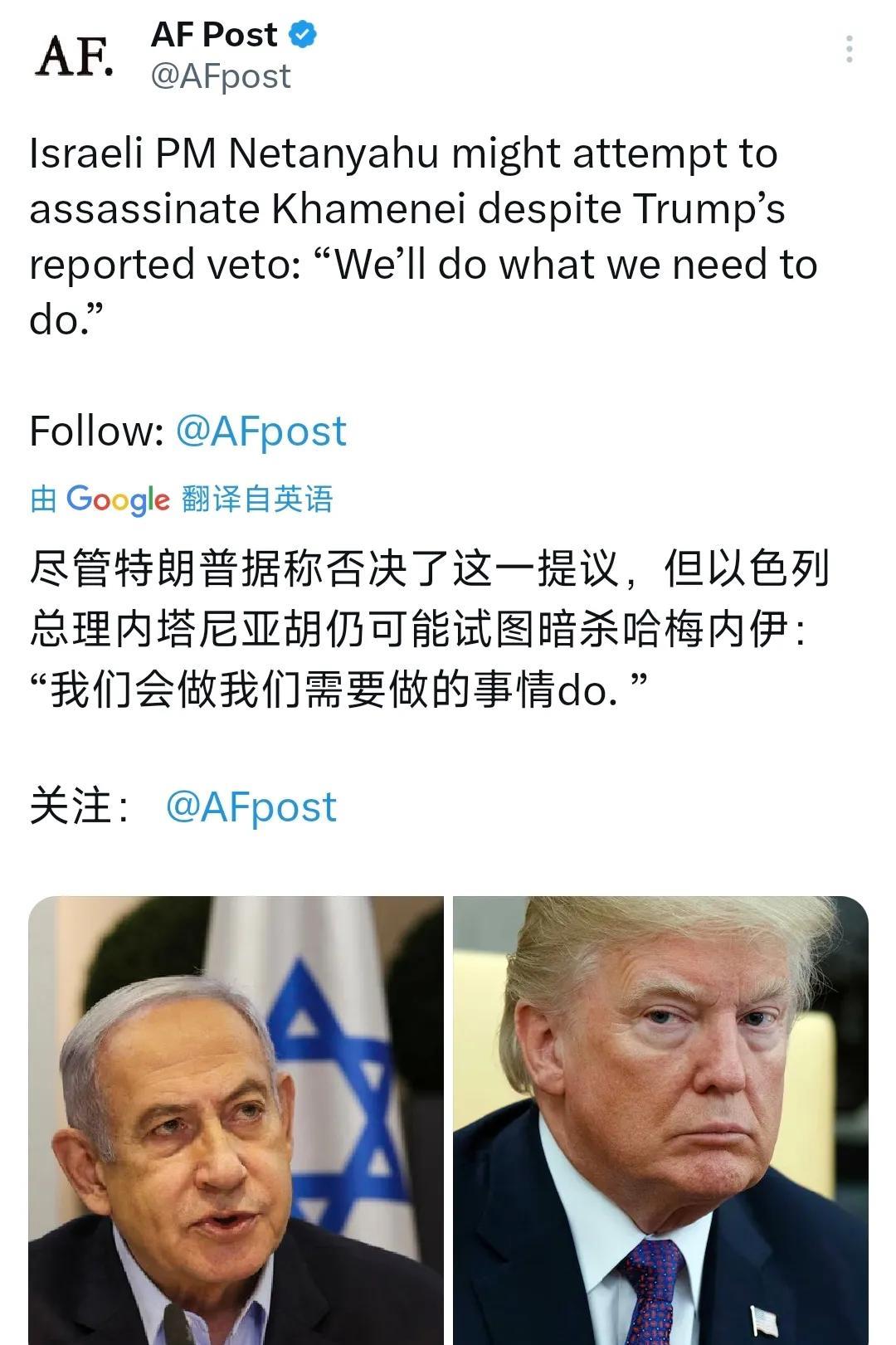The image size is (896, 1345).
Task: Tap the @AFpost mention after 关注：
Action: click(x=251, y=807)
